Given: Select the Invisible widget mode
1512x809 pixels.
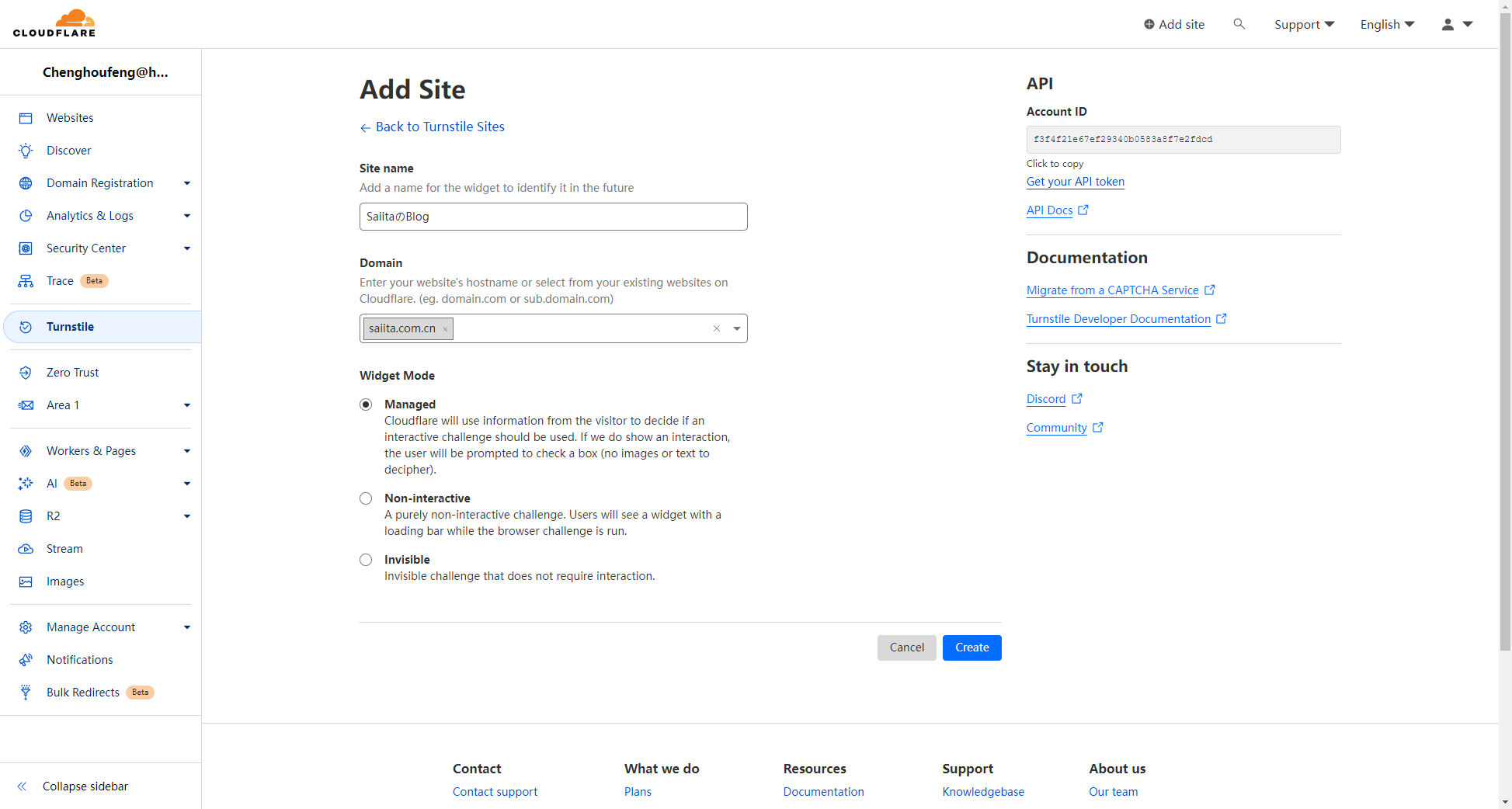Looking at the screenshot, I should click(x=366, y=560).
